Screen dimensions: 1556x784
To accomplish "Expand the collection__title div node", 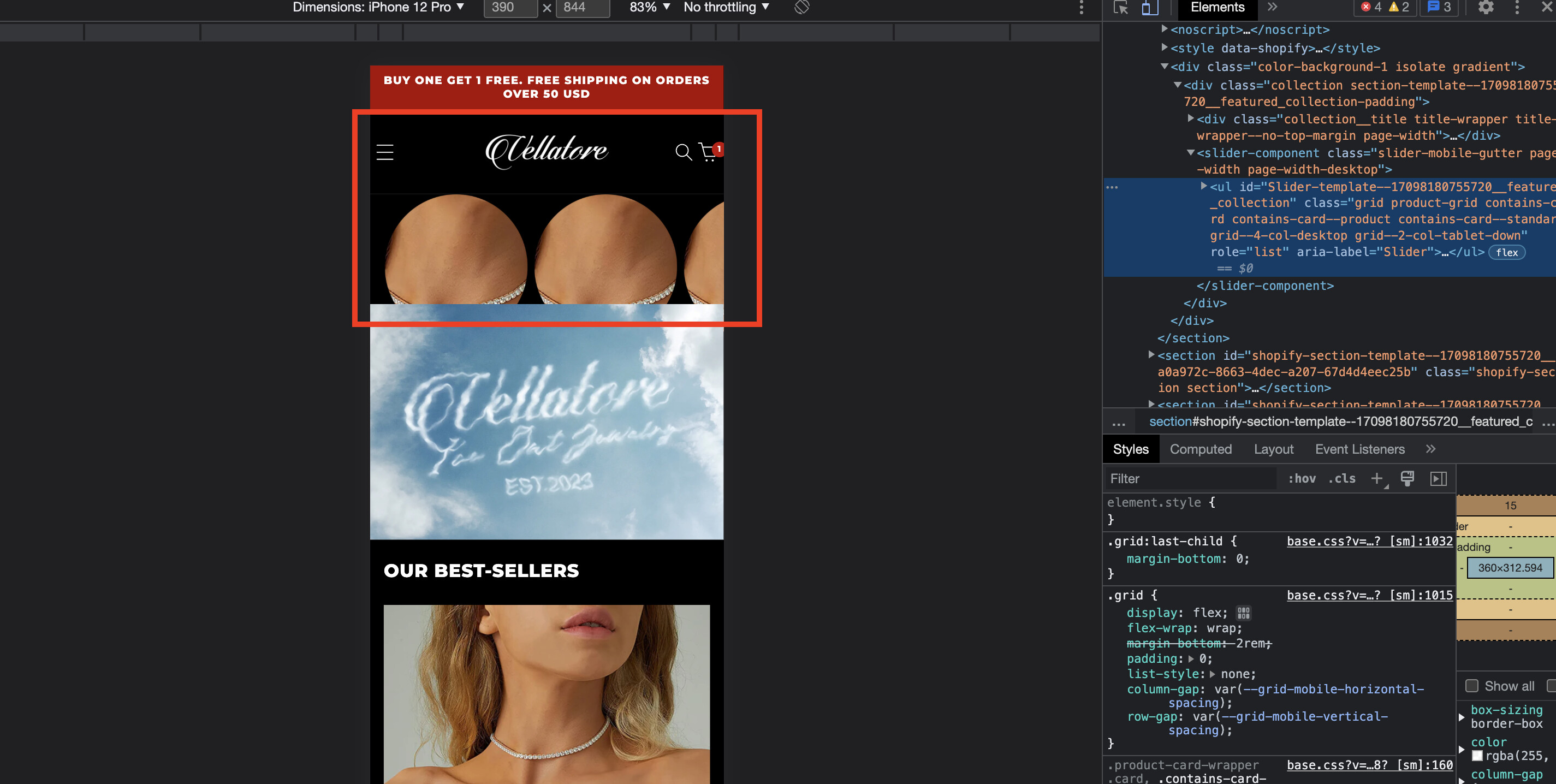I will [1191, 118].
